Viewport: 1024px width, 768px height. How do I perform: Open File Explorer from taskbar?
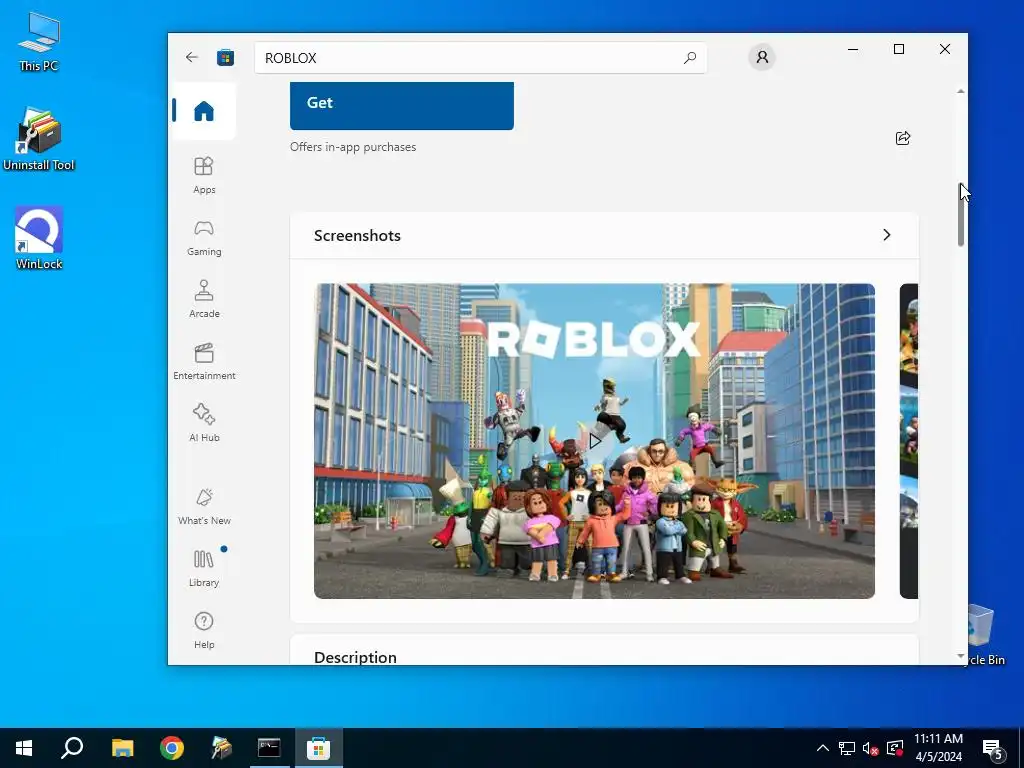tap(122, 748)
